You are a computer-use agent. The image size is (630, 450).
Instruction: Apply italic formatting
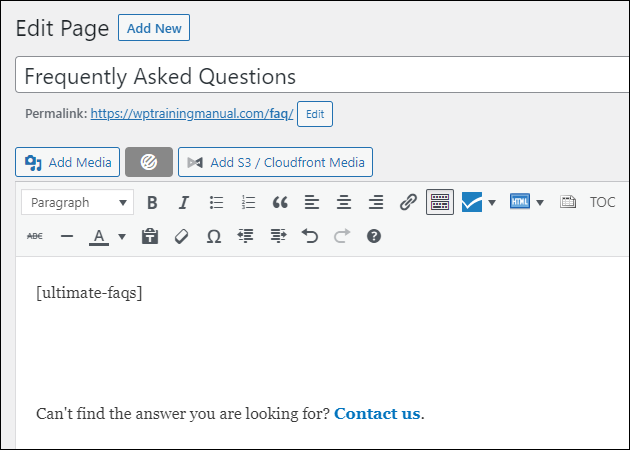184,202
